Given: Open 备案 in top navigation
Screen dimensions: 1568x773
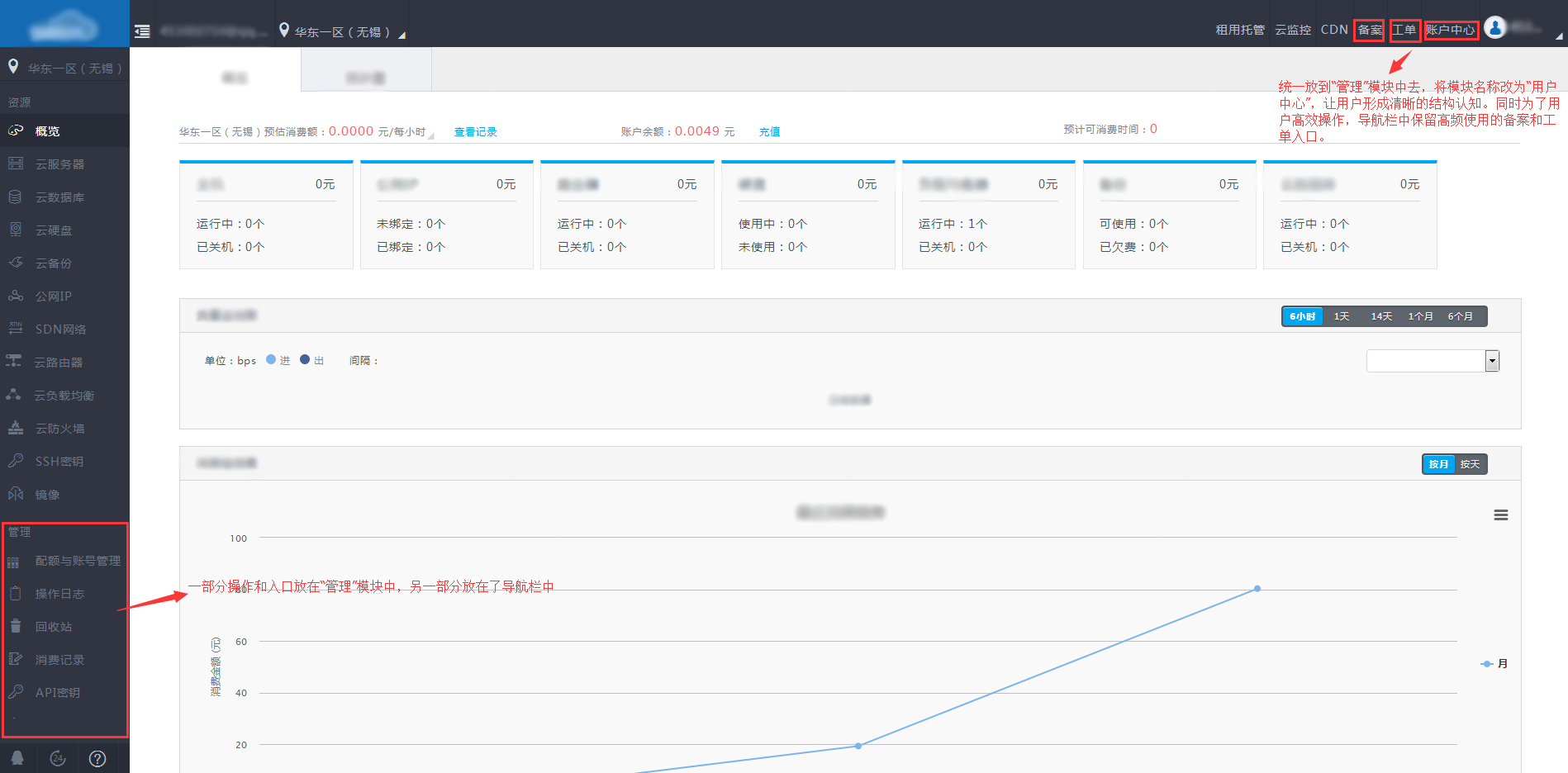Looking at the screenshot, I should (1370, 30).
